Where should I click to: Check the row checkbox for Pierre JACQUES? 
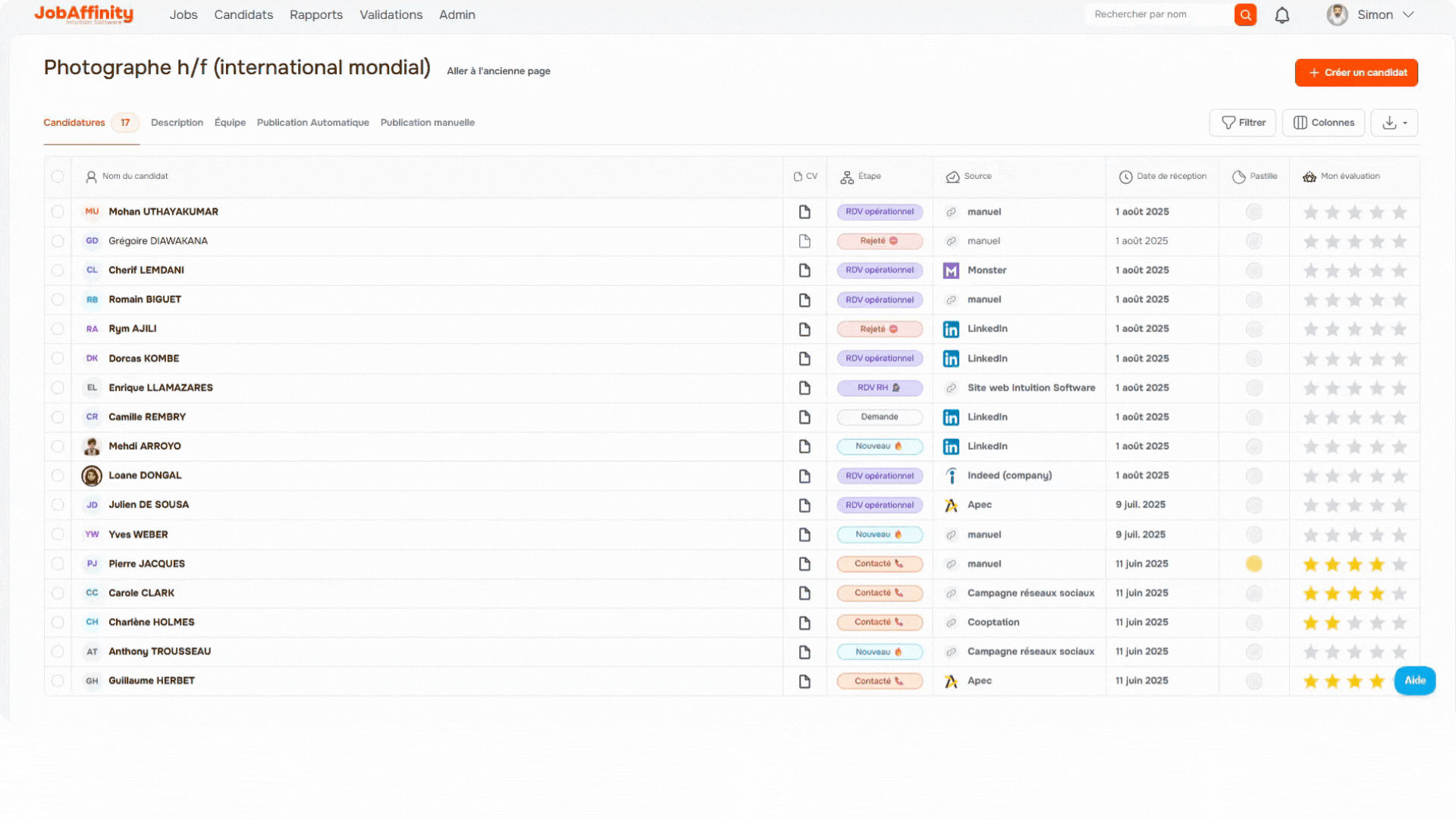tap(58, 563)
